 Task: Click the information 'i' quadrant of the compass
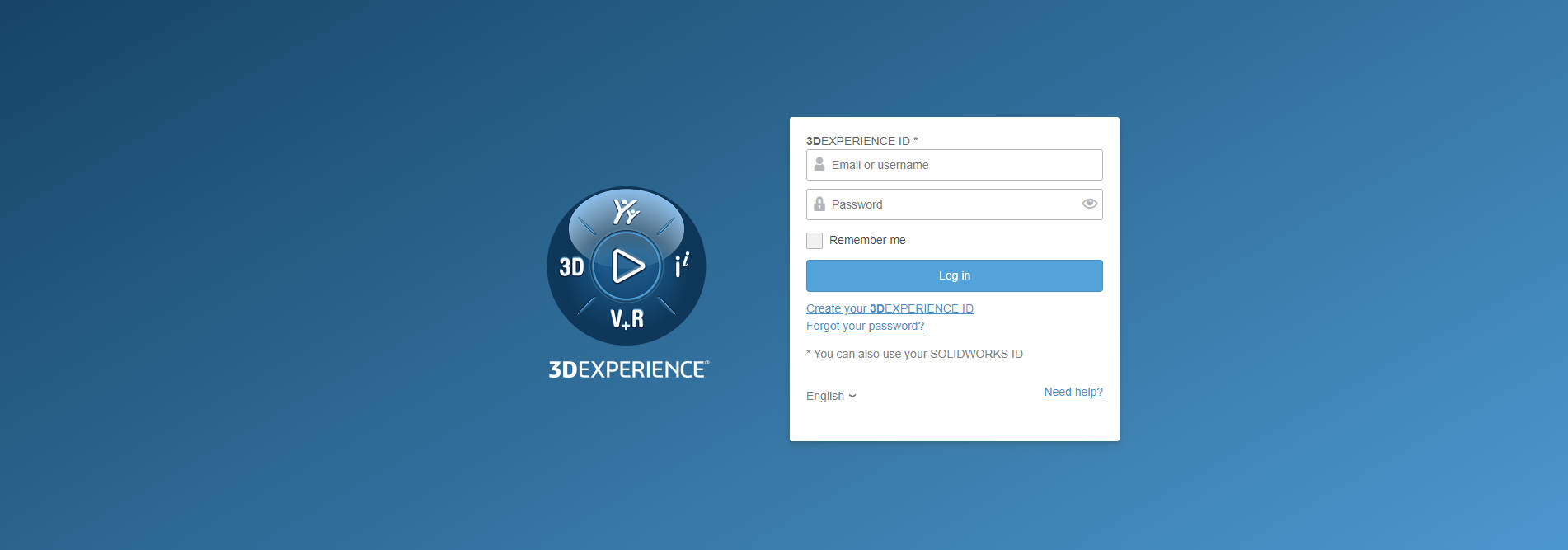point(681,265)
